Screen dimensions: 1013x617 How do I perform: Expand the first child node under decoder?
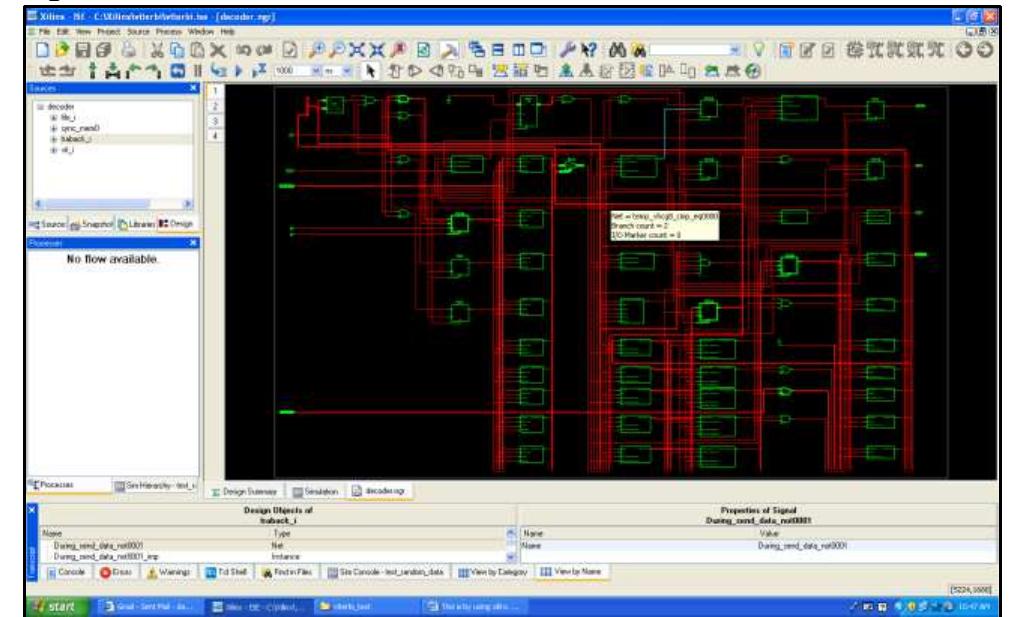54,118
